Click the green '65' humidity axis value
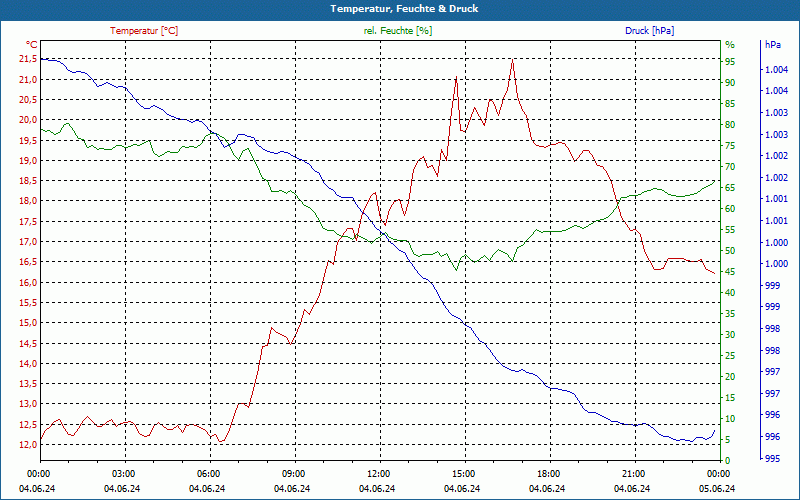This screenshot has width=800, height=500. [x=730, y=188]
